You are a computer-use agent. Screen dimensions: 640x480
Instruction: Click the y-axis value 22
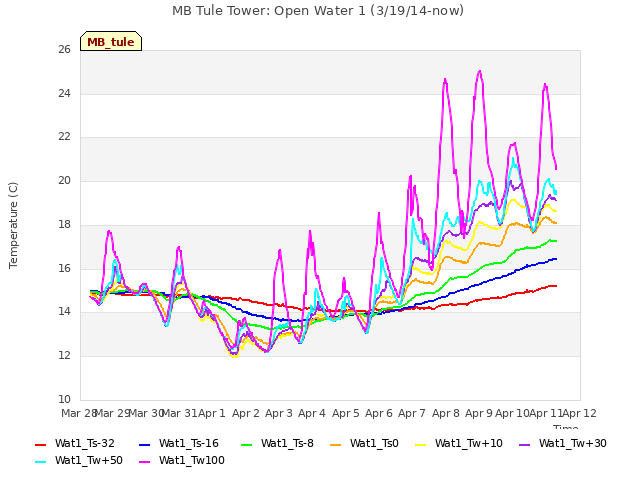pos(64,137)
